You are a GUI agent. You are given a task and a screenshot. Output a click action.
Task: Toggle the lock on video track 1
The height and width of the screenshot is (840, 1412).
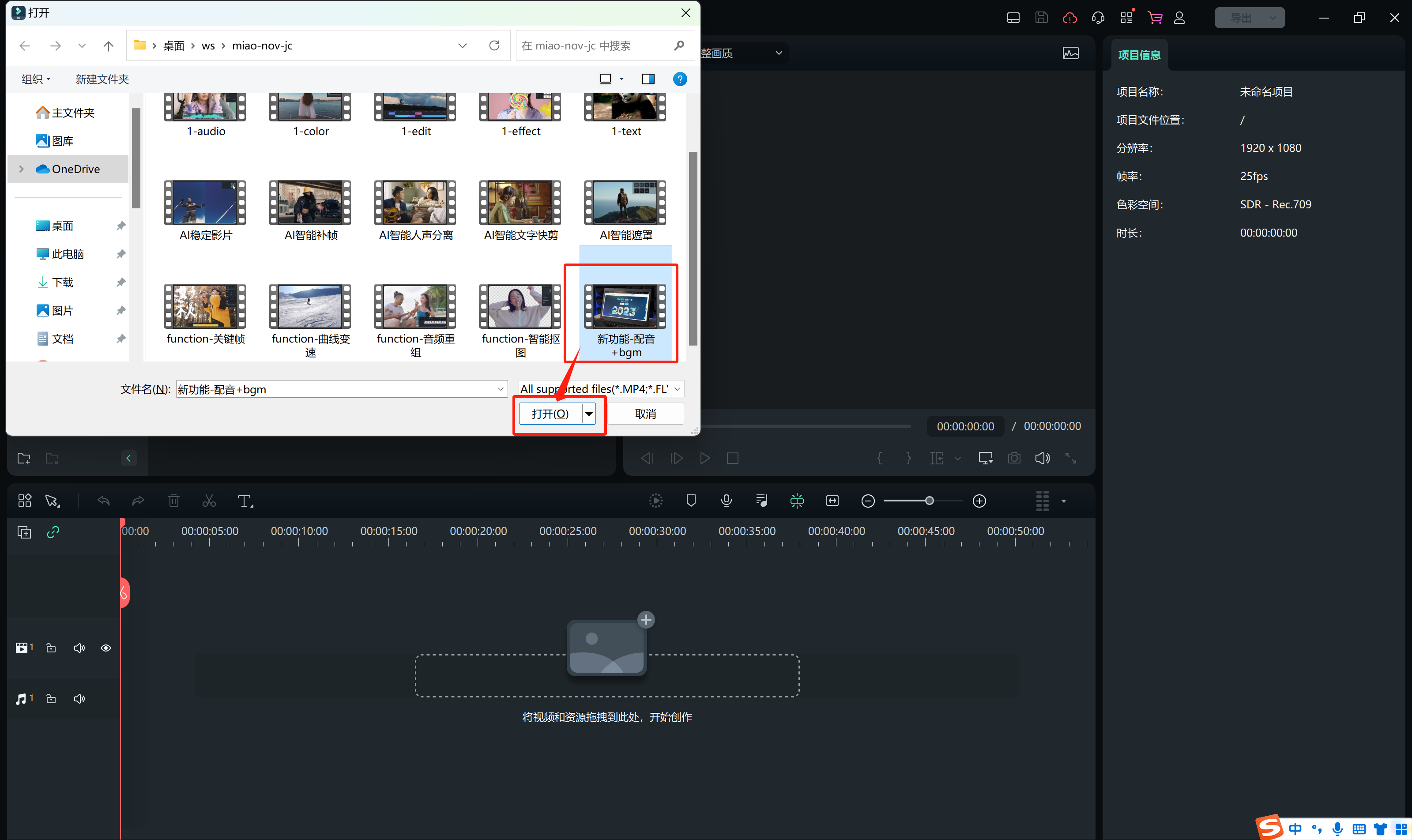[x=51, y=648]
